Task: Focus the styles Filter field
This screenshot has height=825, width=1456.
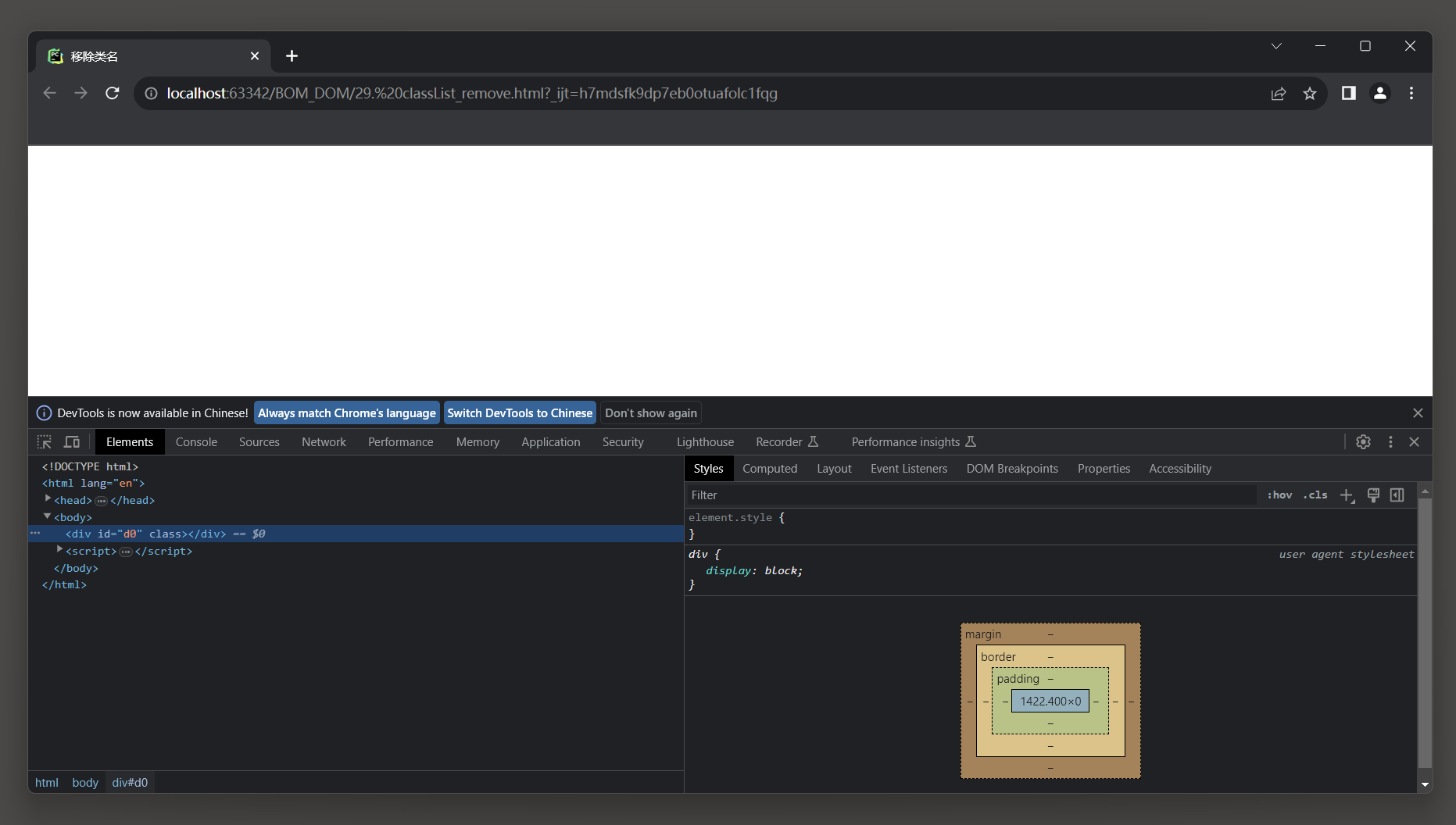Action: coord(971,495)
